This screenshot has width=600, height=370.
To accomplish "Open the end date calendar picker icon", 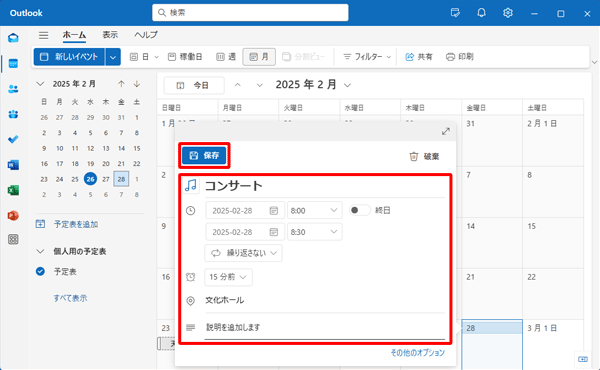I will pyautogui.click(x=274, y=232).
